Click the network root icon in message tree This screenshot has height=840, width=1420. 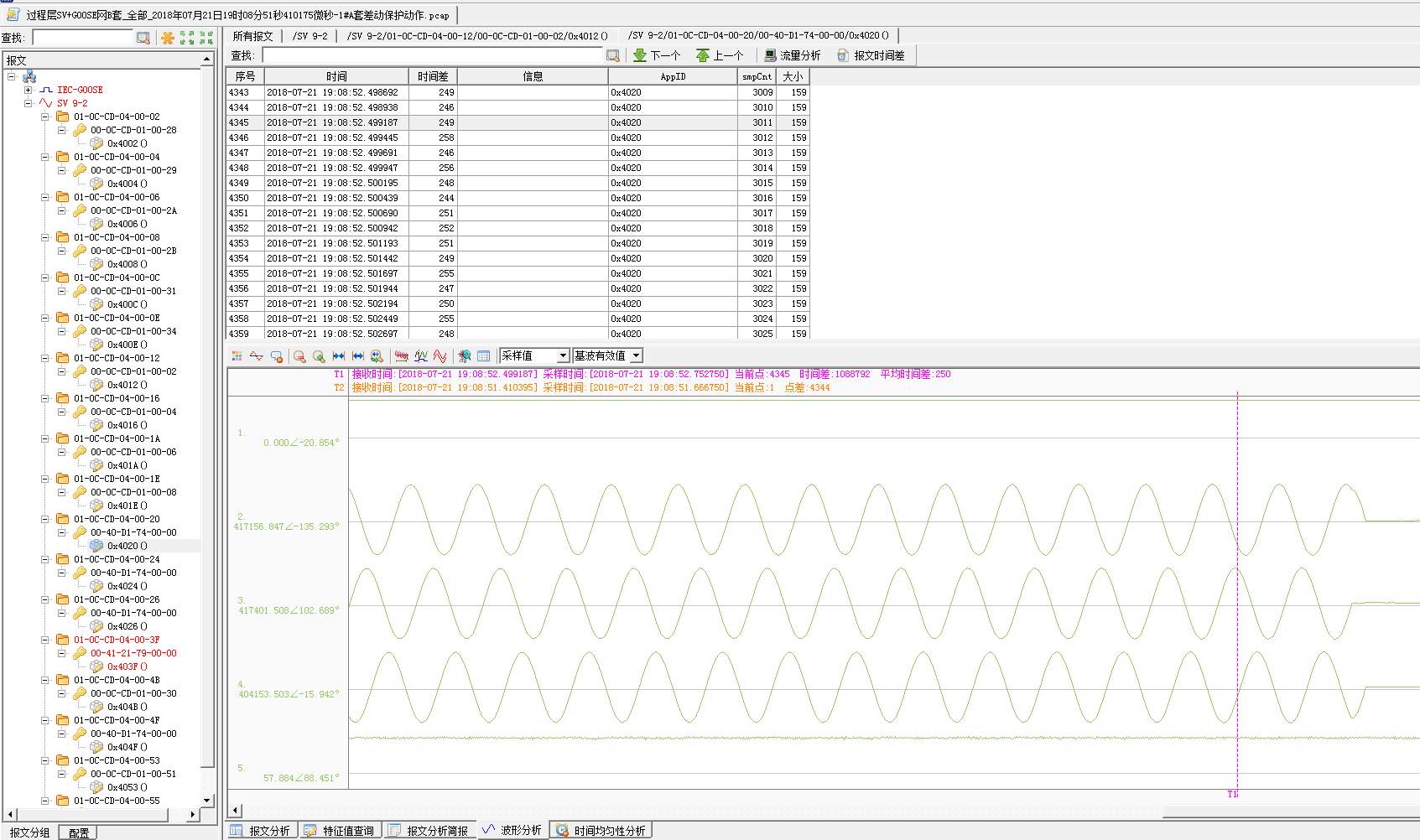[x=29, y=76]
